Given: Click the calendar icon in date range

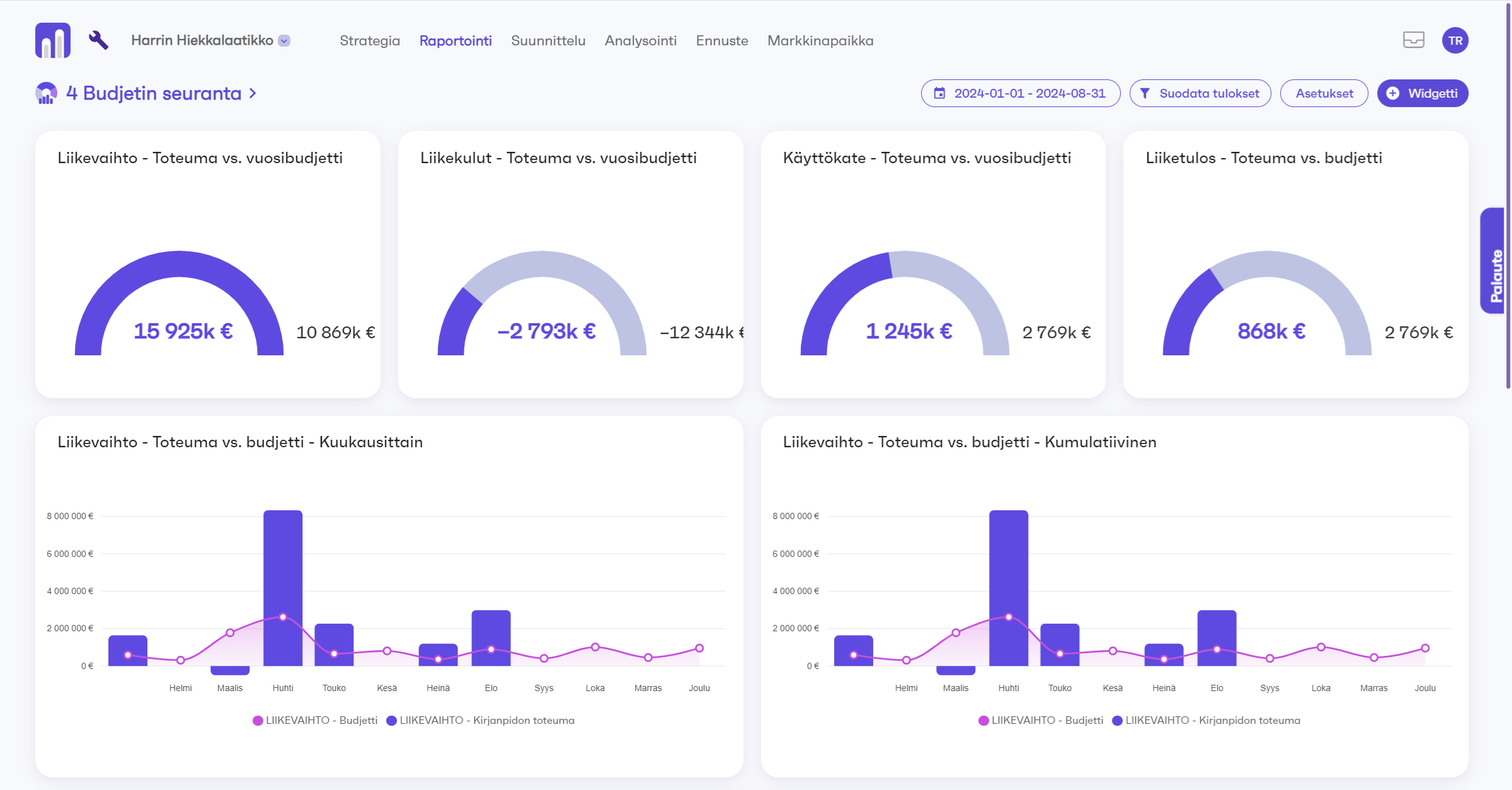Looking at the screenshot, I should 939,93.
